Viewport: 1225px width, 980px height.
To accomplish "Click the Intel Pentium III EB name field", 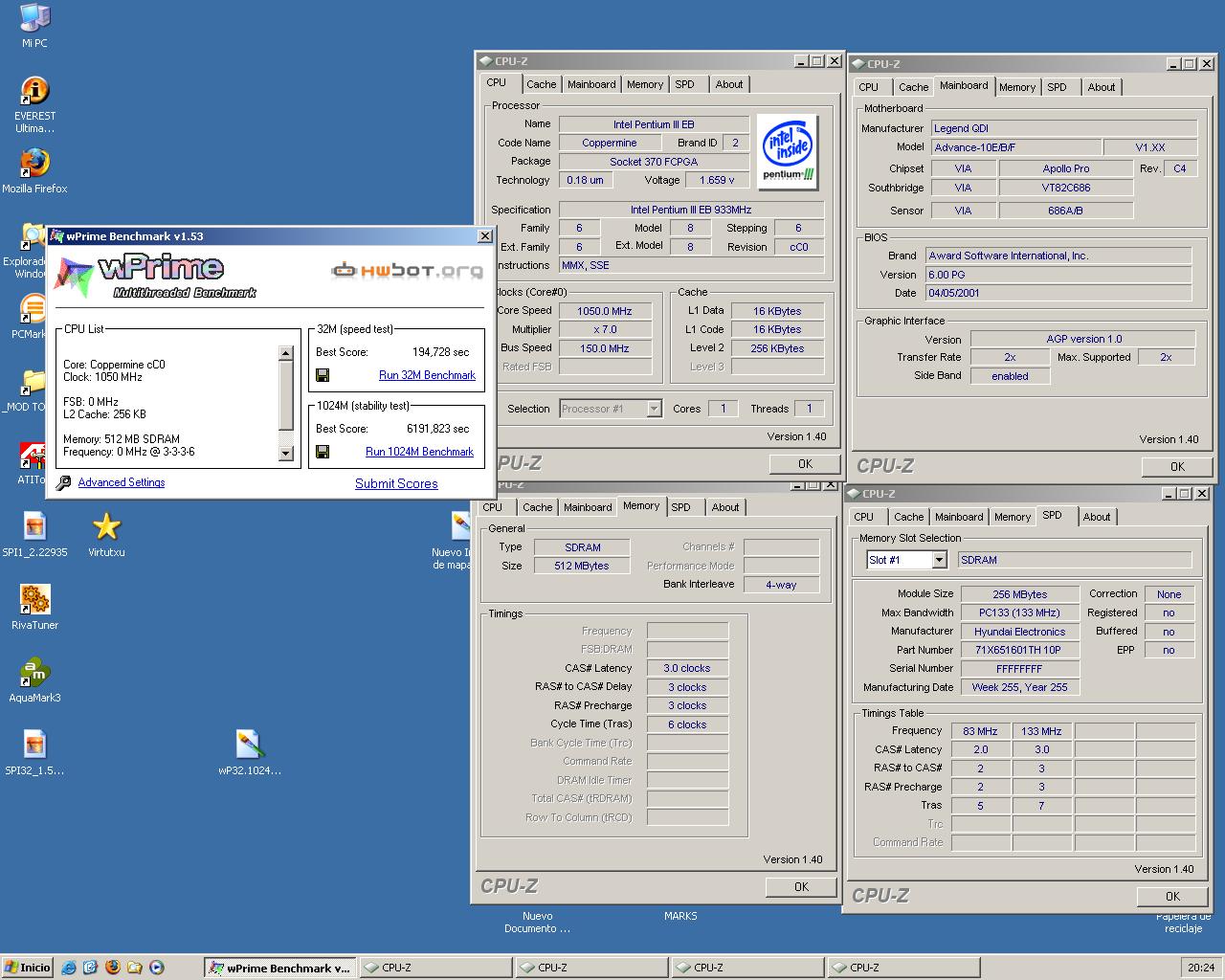I will tap(654, 124).
